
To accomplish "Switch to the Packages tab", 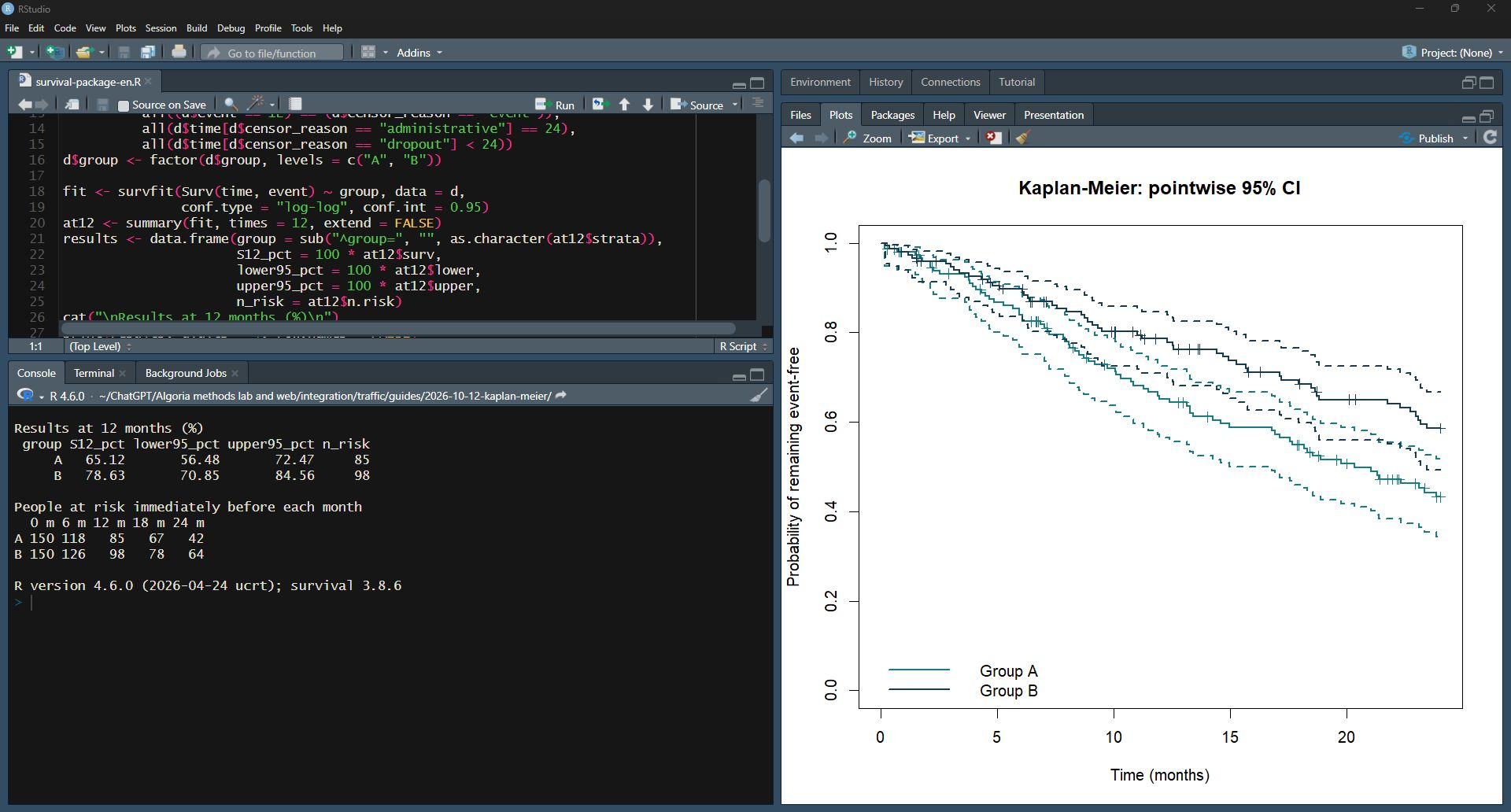I will [892, 115].
